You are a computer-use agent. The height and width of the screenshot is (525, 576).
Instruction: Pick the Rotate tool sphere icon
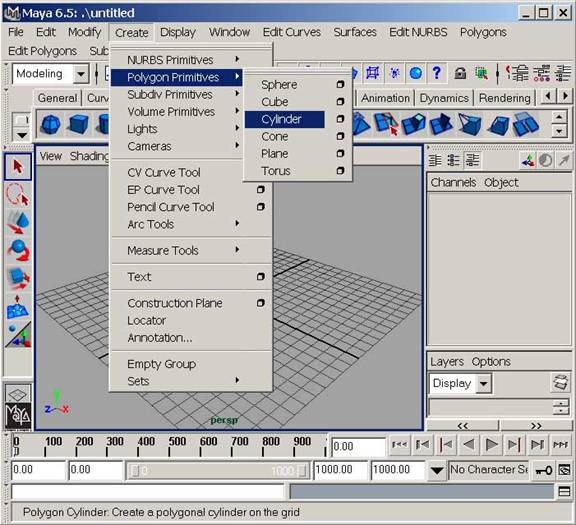point(18,250)
